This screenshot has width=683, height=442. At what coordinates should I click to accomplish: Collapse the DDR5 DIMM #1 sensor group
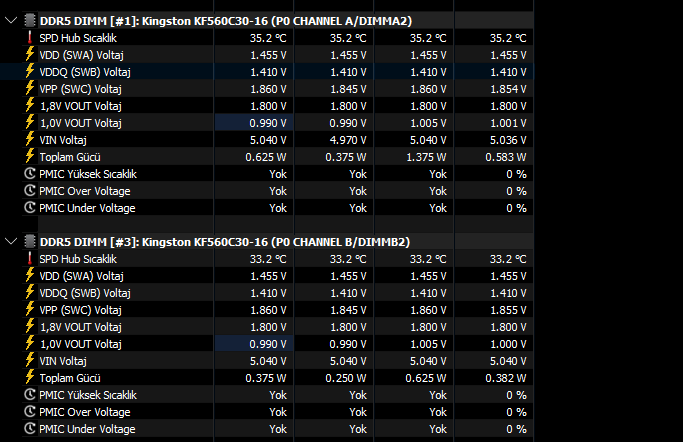pyautogui.click(x=11, y=20)
